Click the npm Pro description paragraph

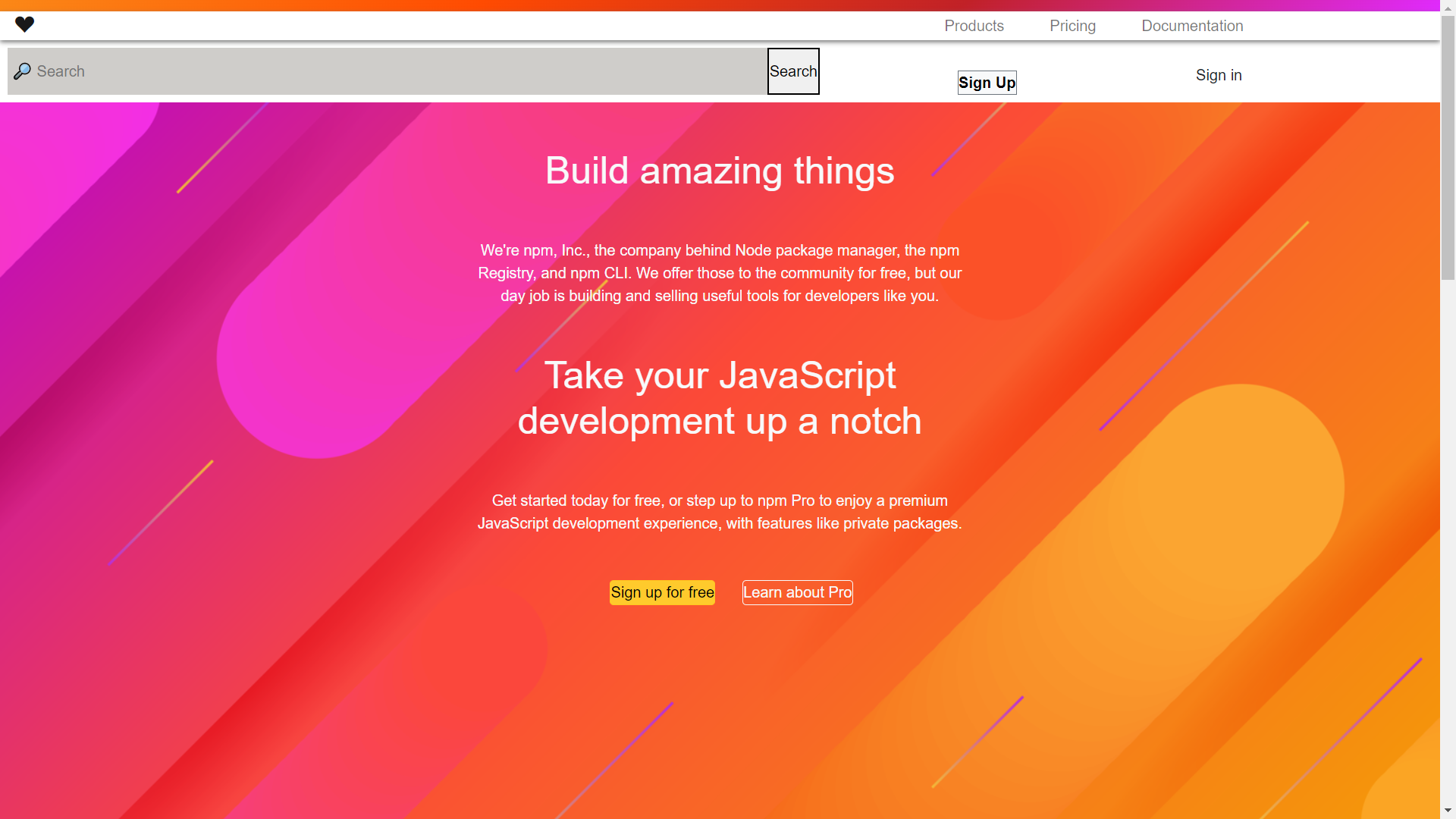[719, 512]
